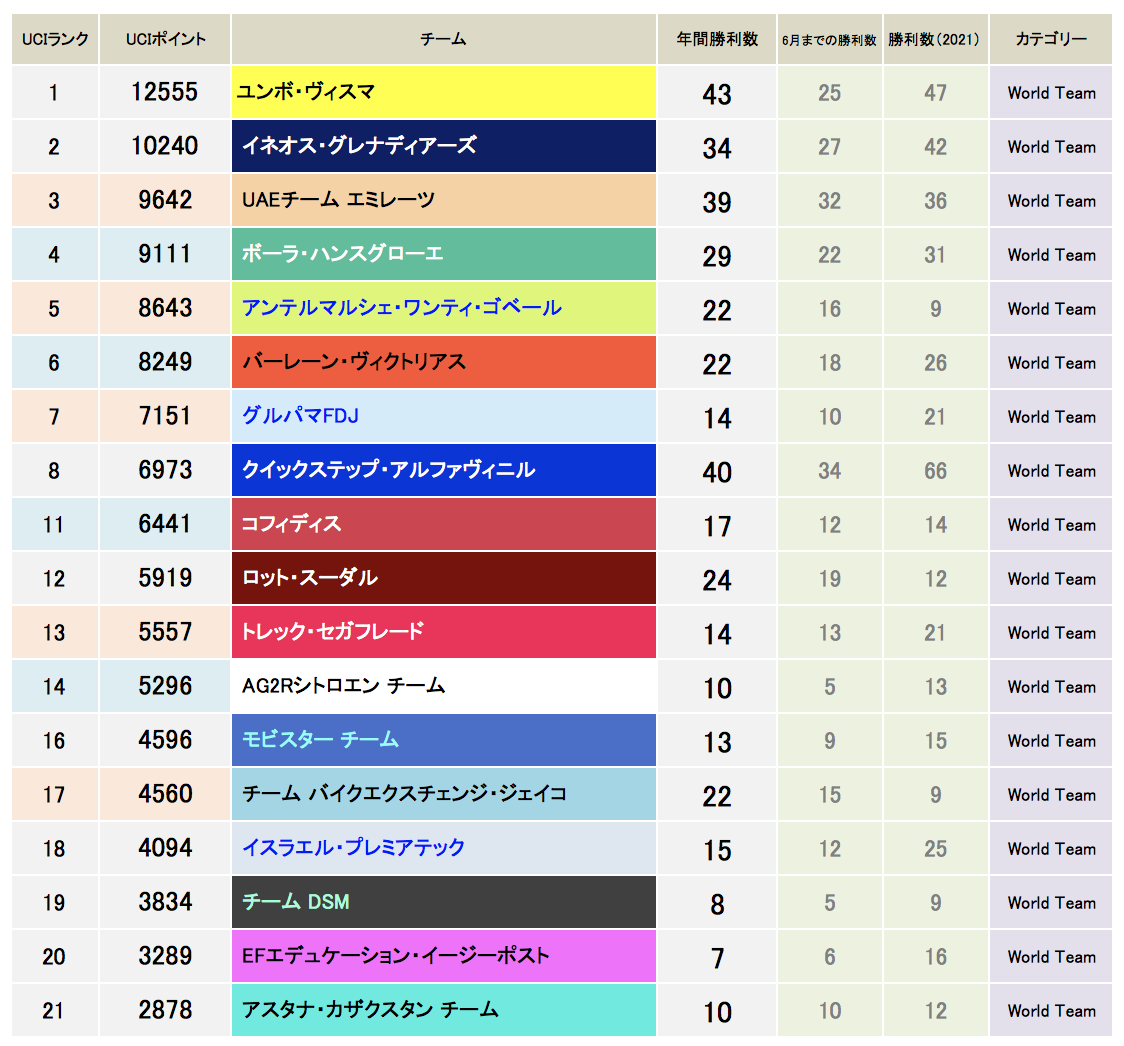Click UCI points value 5919

click(166, 578)
